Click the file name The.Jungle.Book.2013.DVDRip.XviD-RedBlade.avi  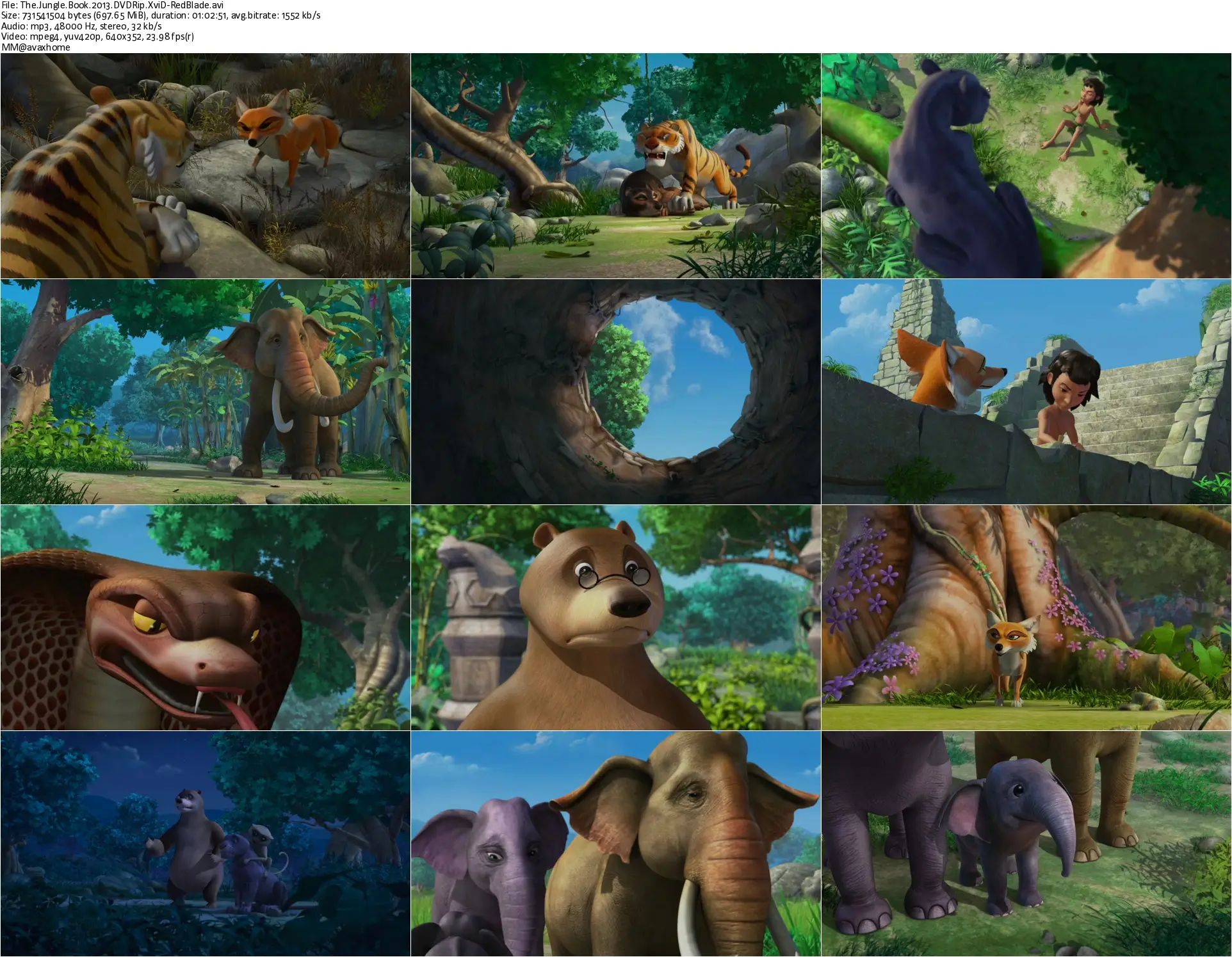122,5
